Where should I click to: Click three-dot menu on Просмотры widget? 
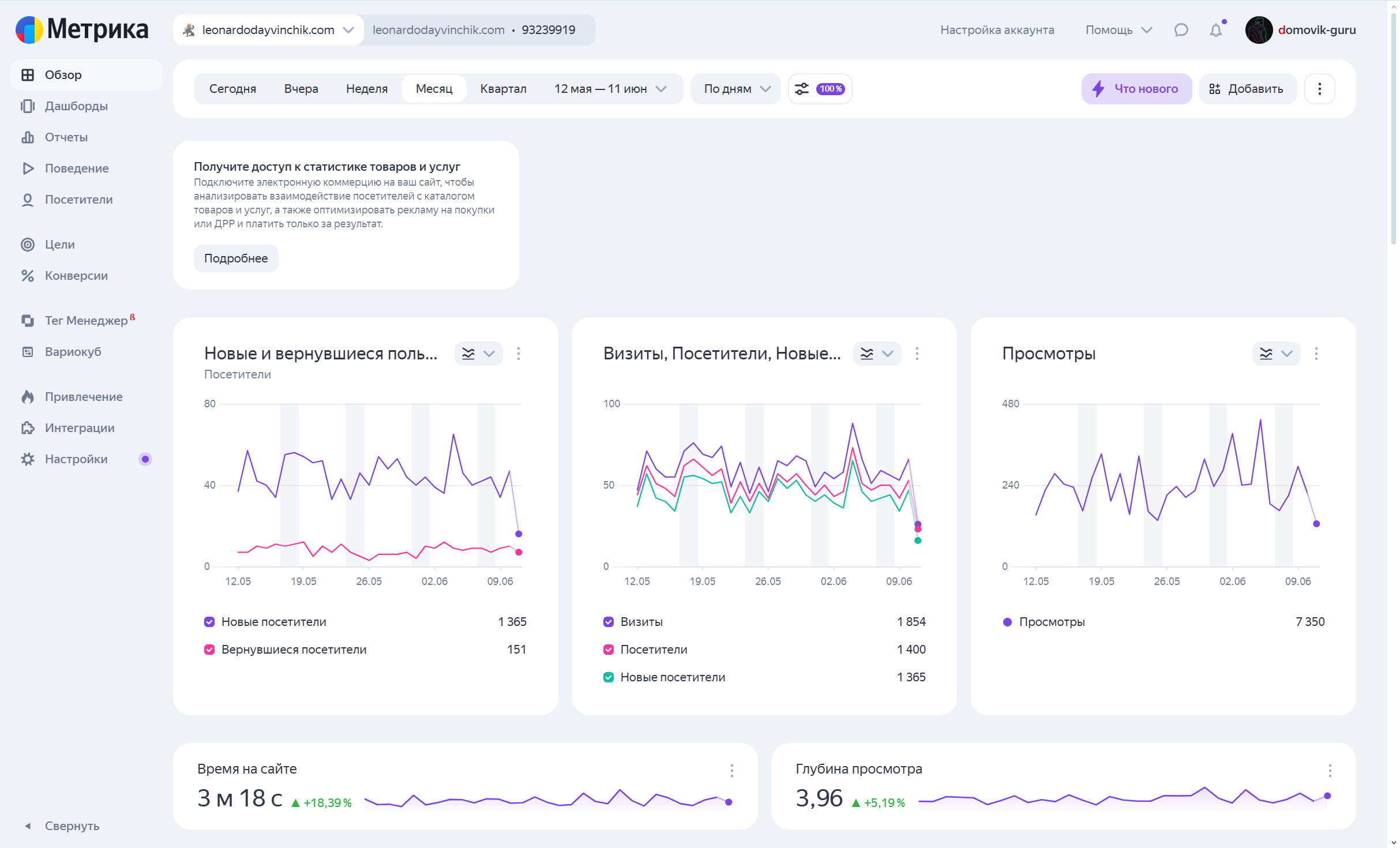1316,354
